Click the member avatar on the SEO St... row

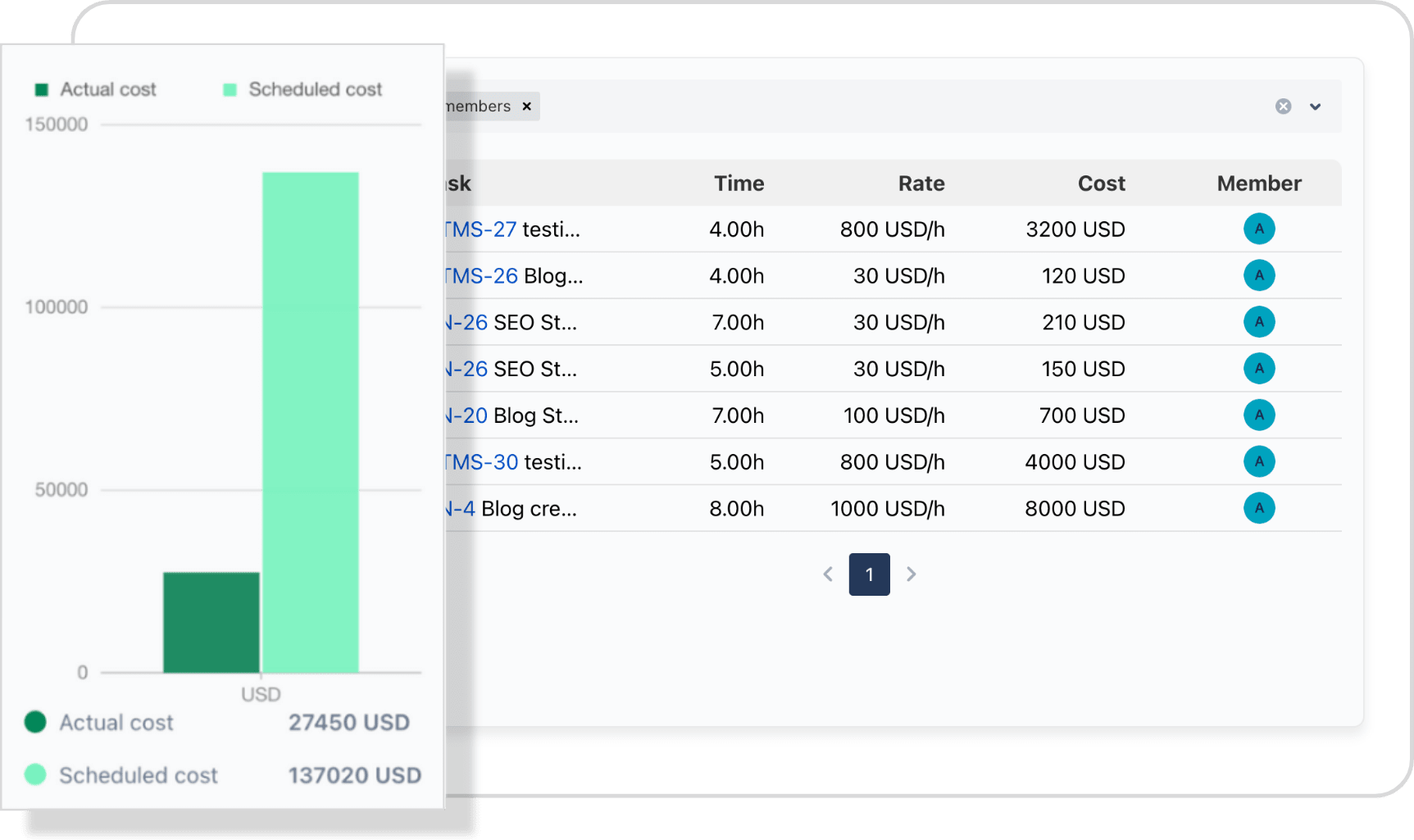[x=1259, y=322]
